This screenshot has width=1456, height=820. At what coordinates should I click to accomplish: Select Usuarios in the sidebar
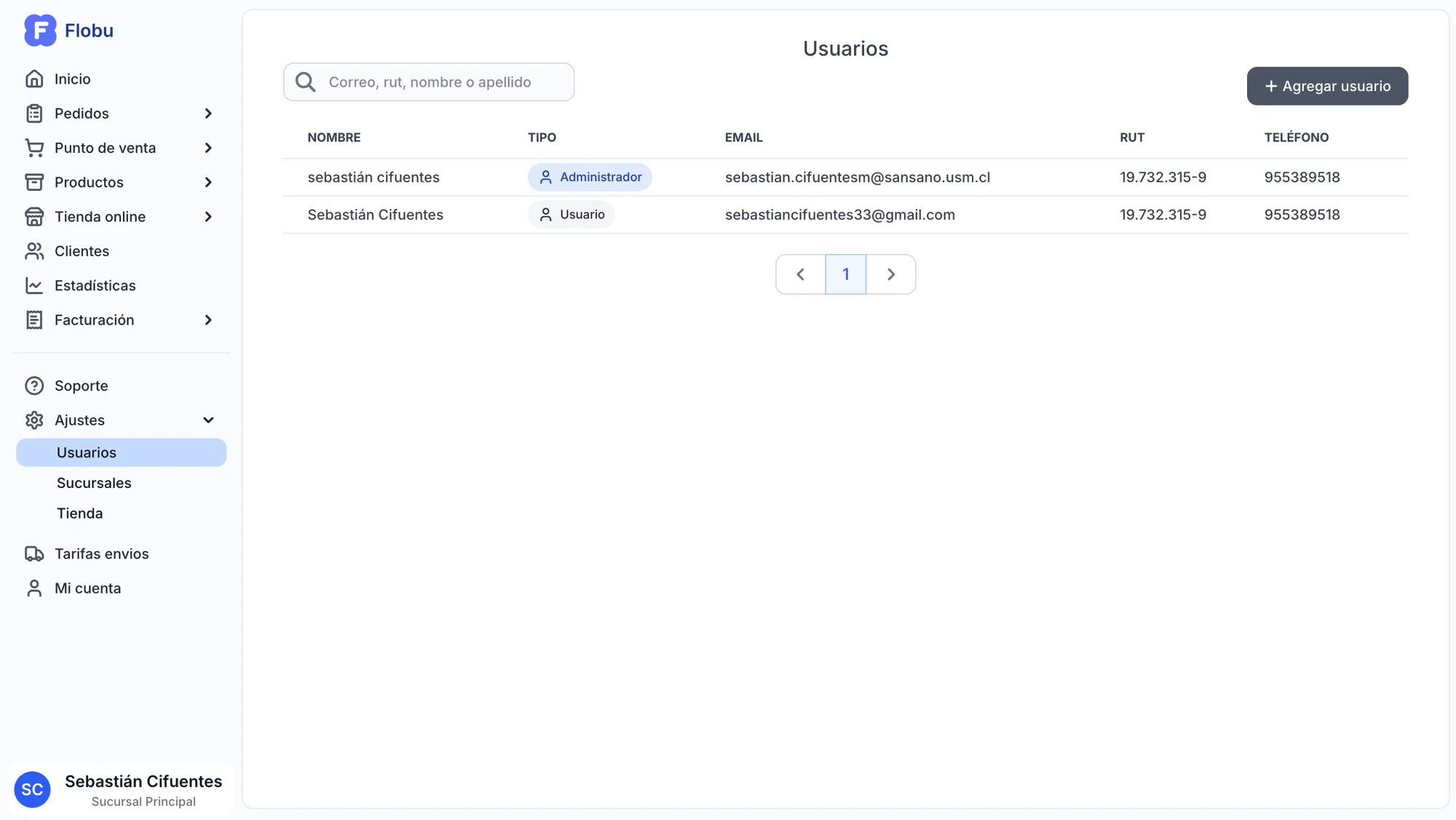[121, 452]
